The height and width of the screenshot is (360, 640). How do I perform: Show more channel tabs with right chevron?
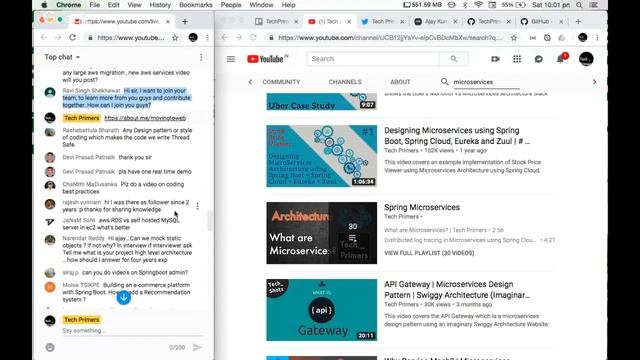coord(594,82)
